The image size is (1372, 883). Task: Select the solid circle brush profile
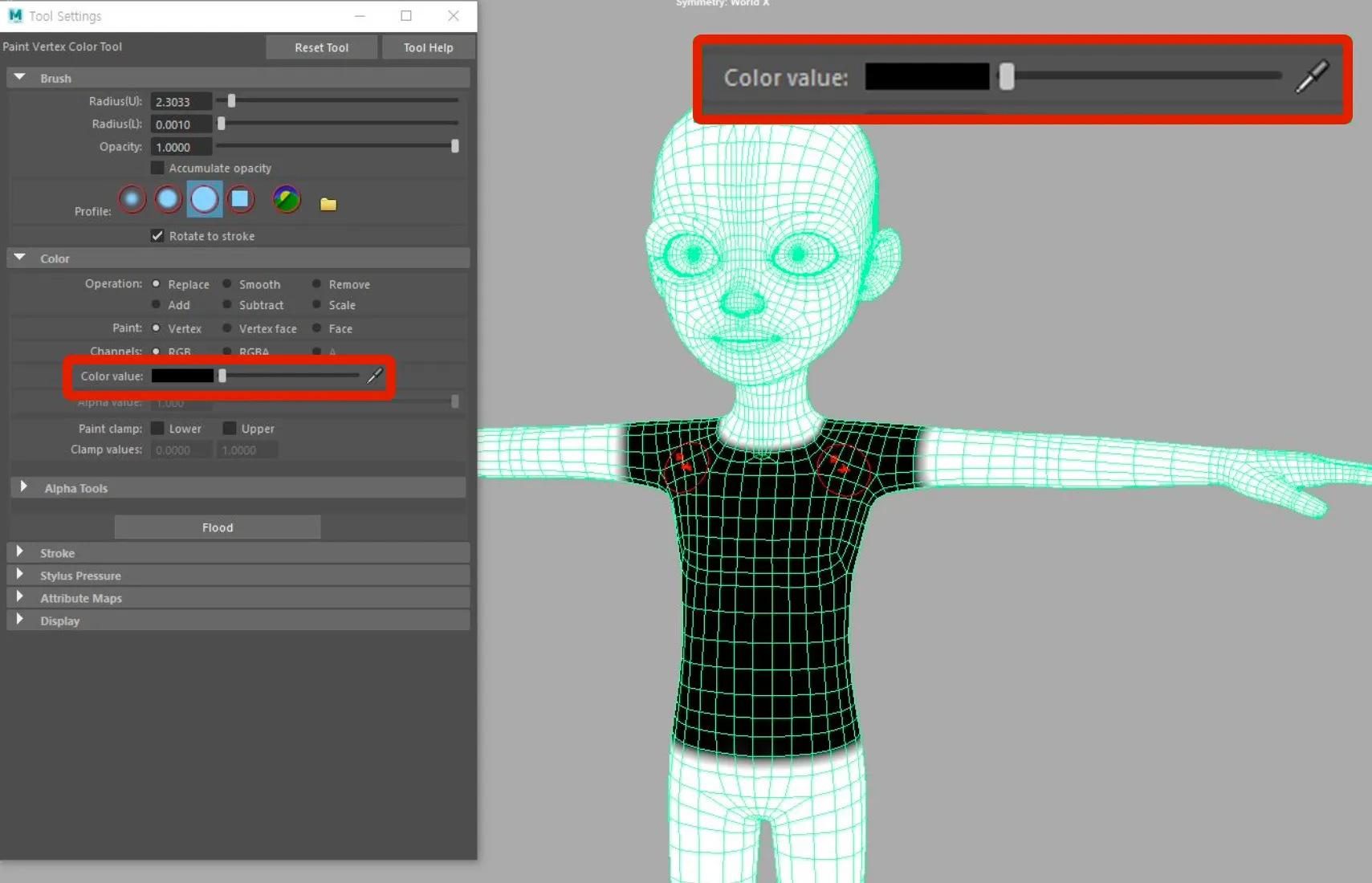pyautogui.click(x=205, y=199)
